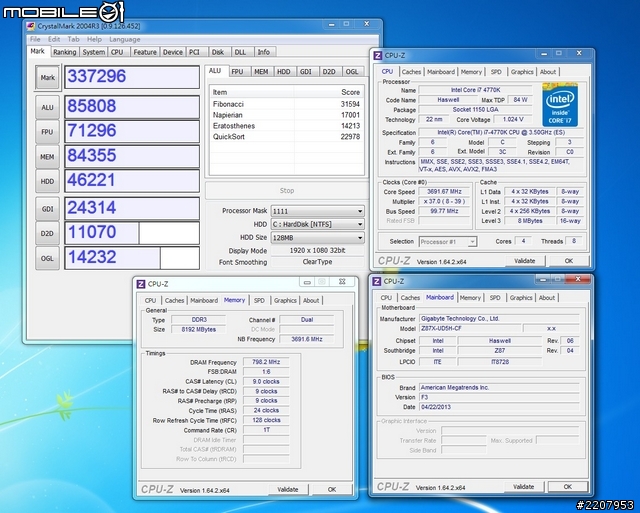Switch to the Feature tab in CrystalMark
This screenshot has width=640, height=513.
[x=145, y=52]
